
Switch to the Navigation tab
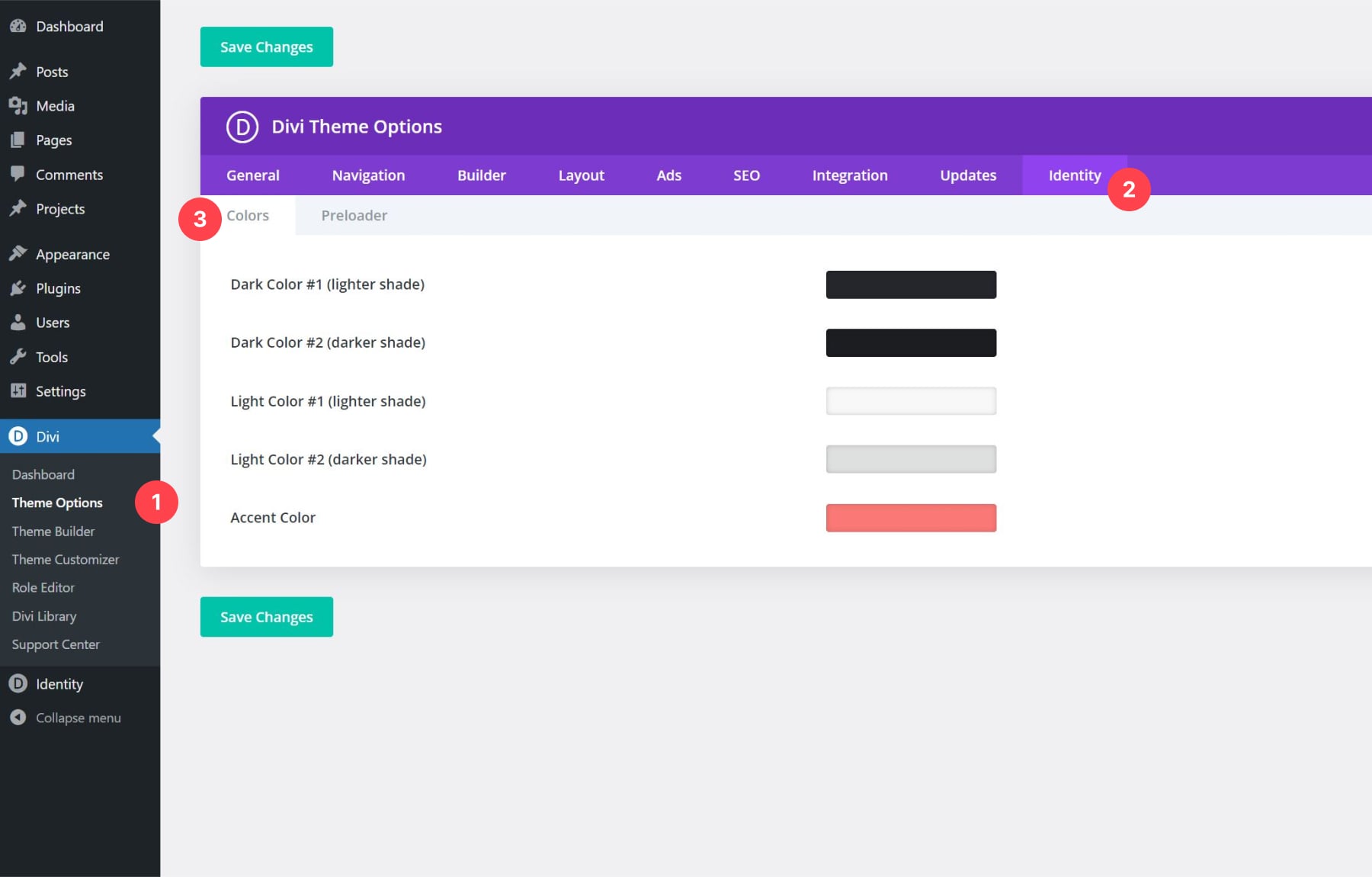369,175
